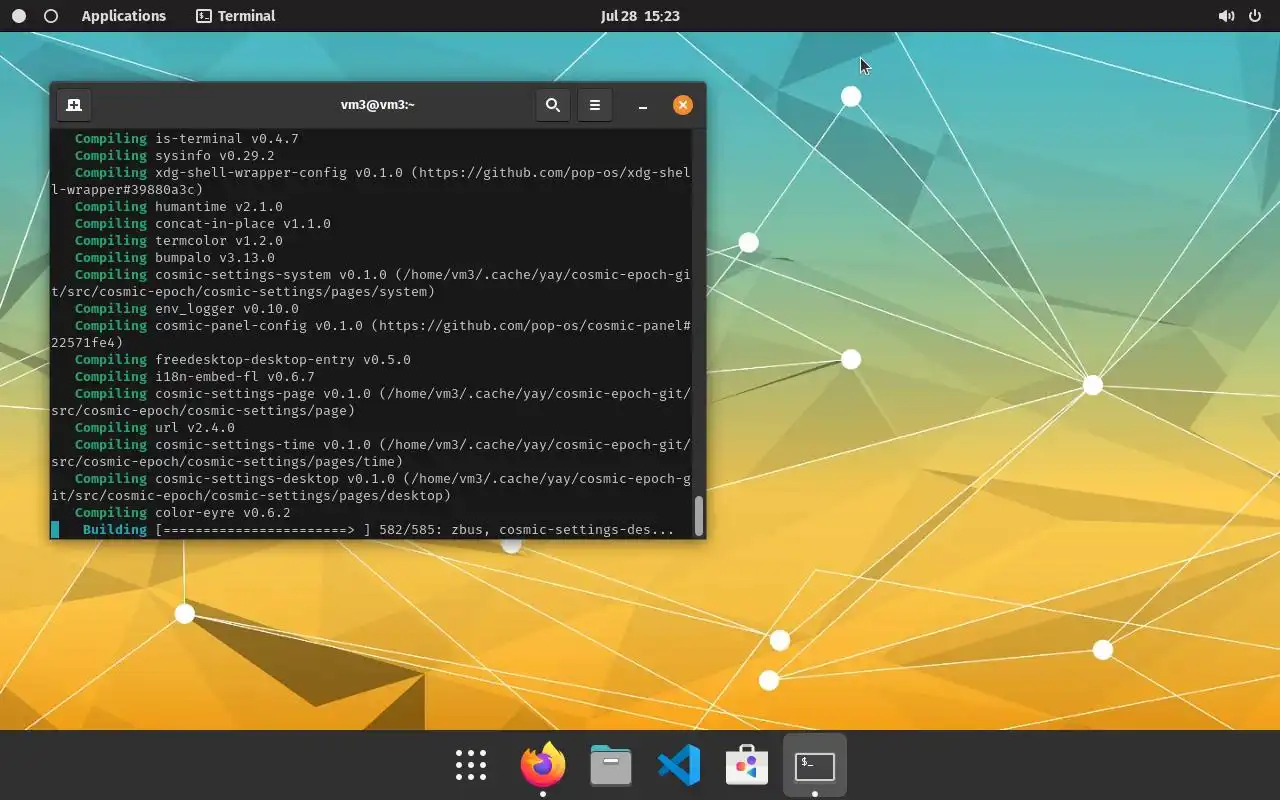Click the text 'env_logger v0.10.0'

(x=227, y=309)
